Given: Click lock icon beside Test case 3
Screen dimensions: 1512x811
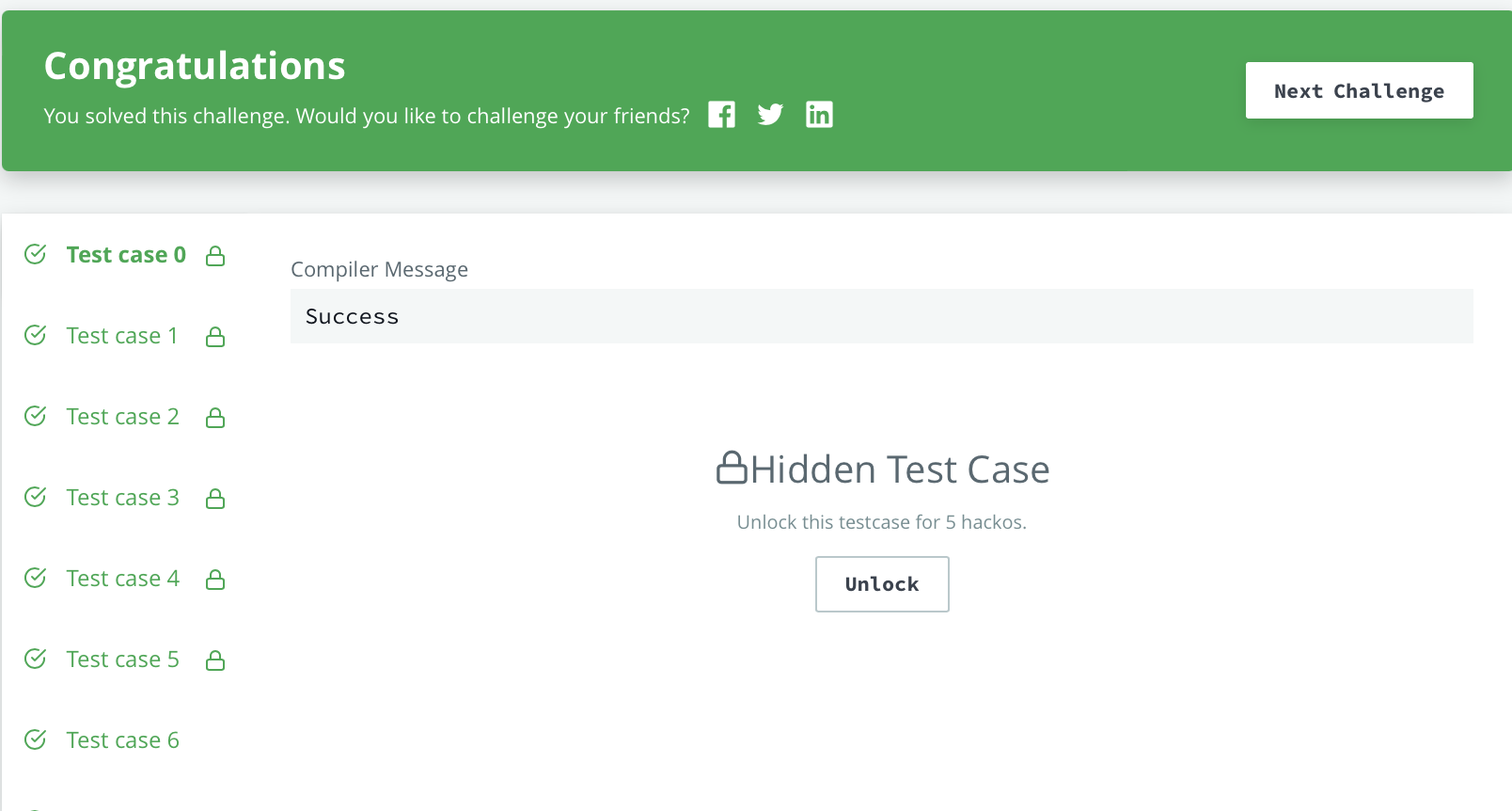Looking at the screenshot, I should point(215,499).
